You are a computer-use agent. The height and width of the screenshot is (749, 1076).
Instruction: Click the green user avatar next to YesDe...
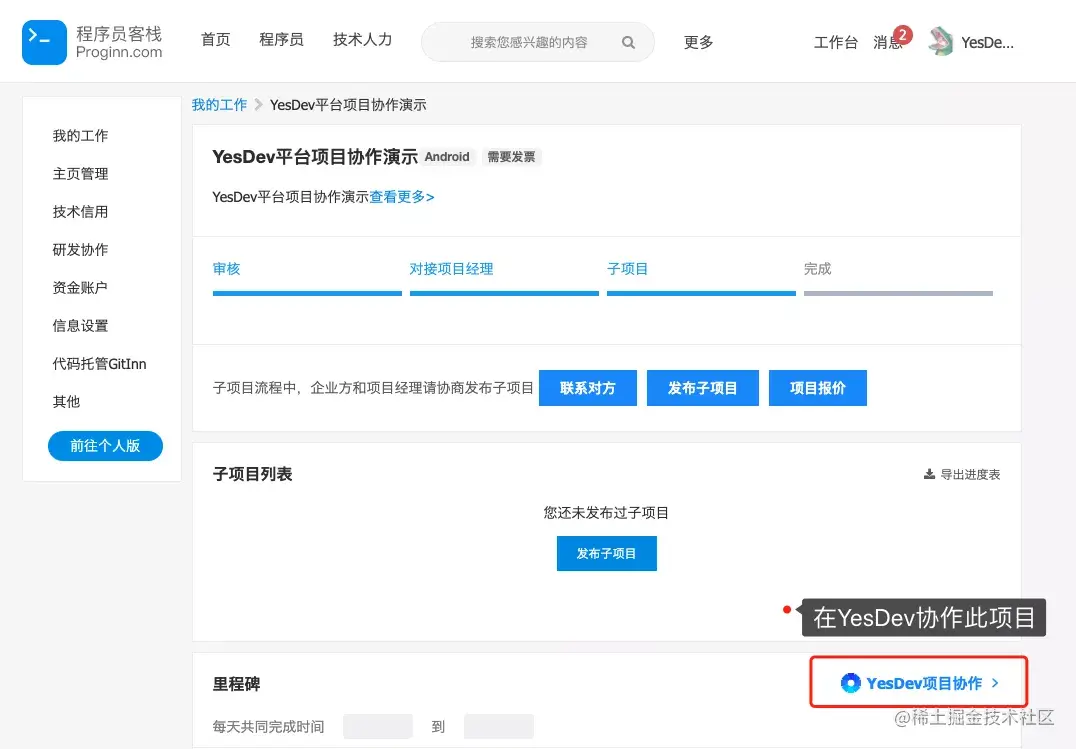click(x=939, y=41)
